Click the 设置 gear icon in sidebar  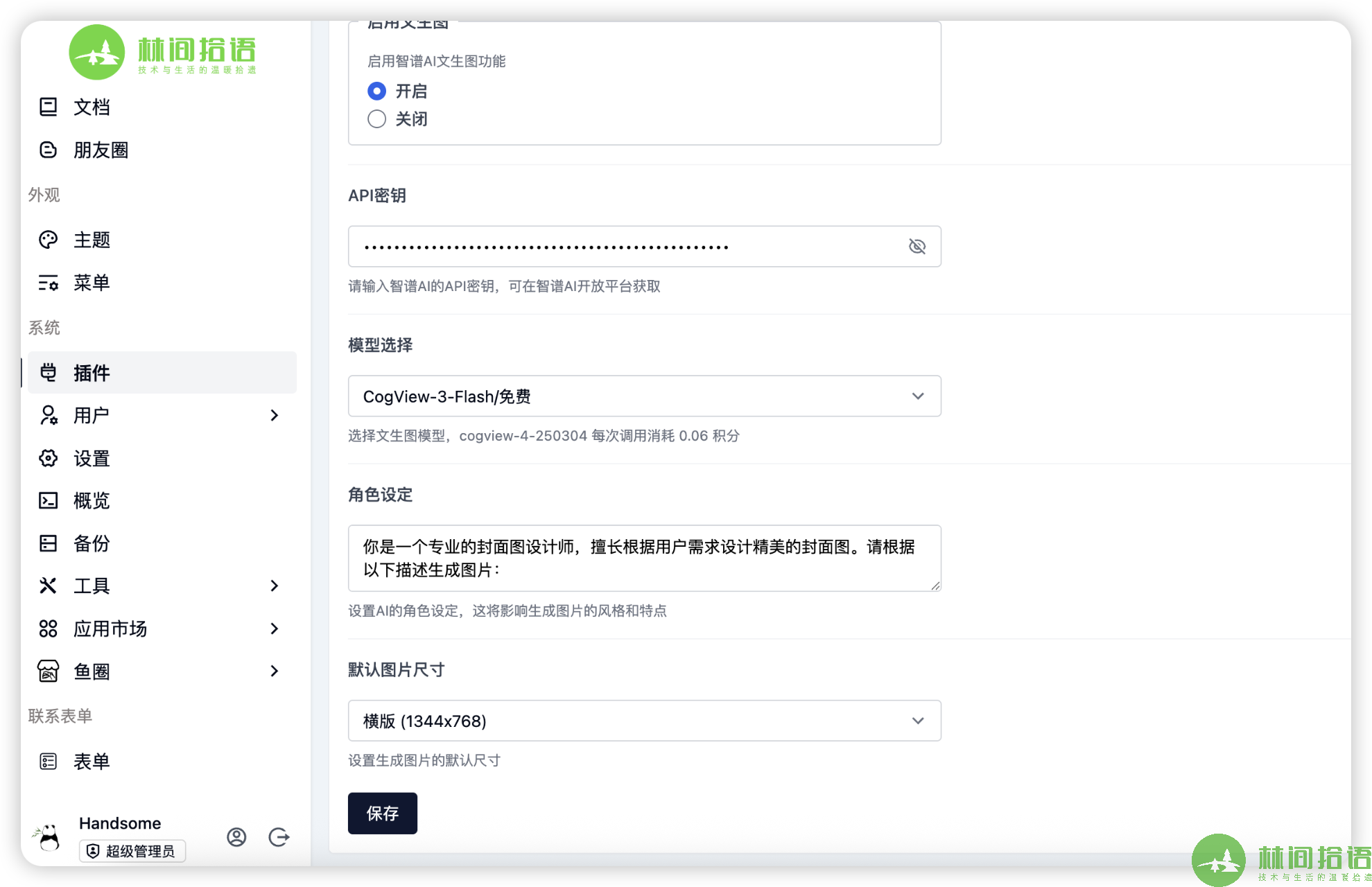[48, 458]
